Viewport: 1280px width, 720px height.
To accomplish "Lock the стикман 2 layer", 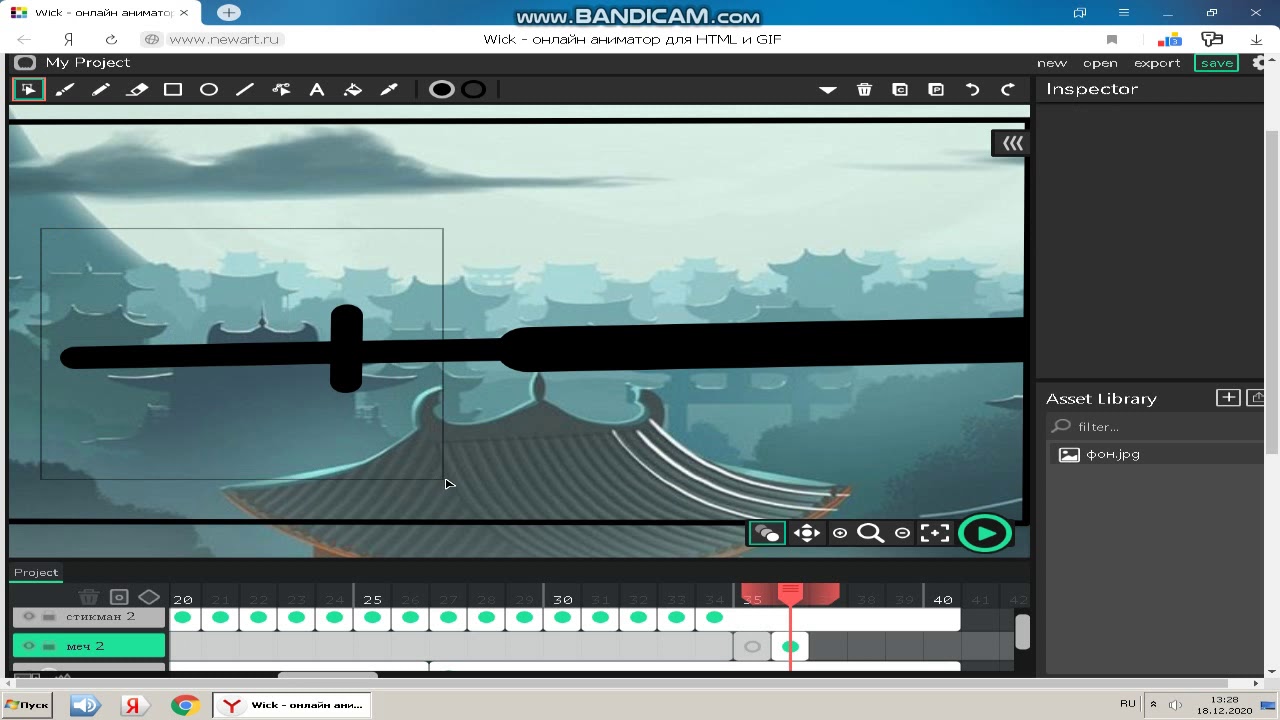I will (x=49, y=617).
